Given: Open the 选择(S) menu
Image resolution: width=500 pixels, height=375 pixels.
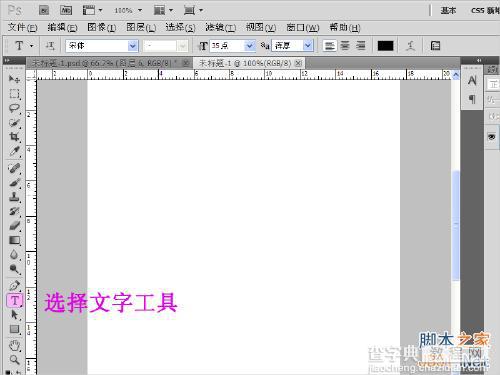Looking at the screenshot, I should (180, 27).
